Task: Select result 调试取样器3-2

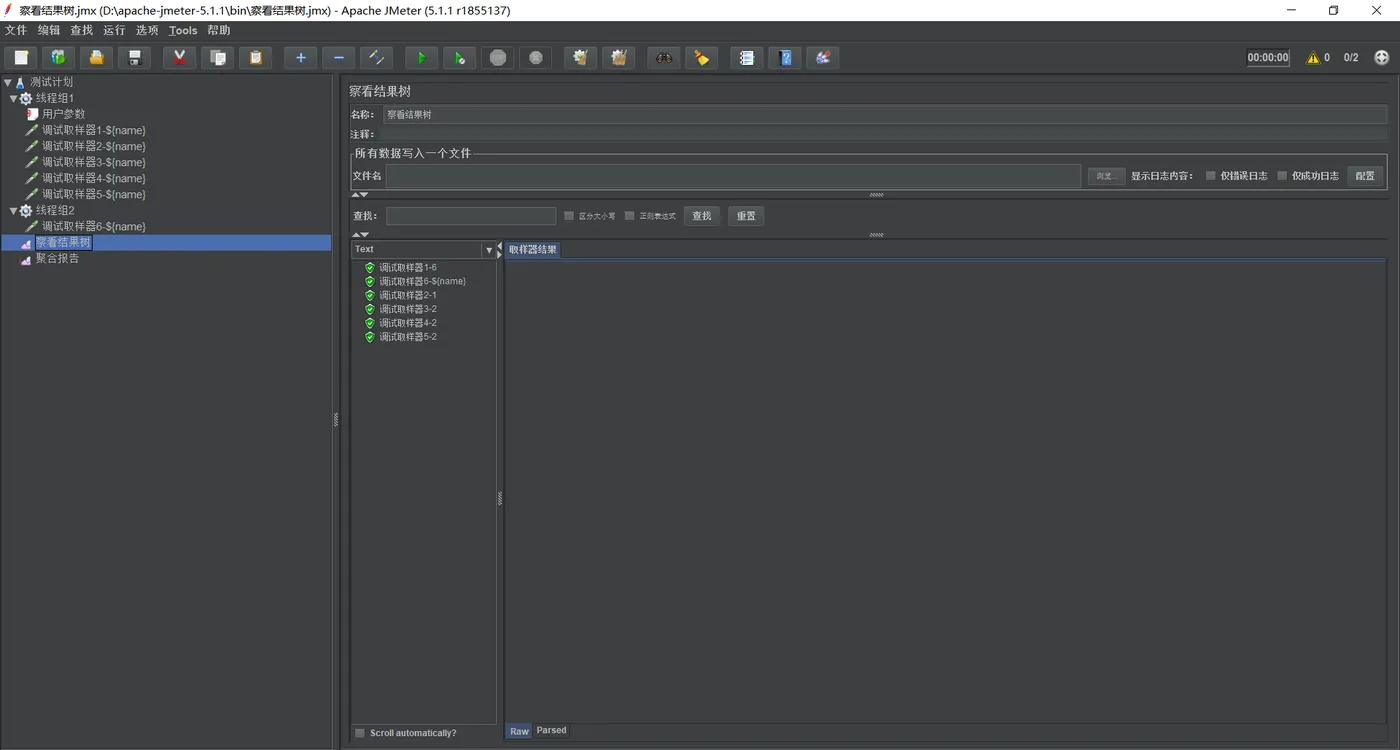Action: (407, 310)
